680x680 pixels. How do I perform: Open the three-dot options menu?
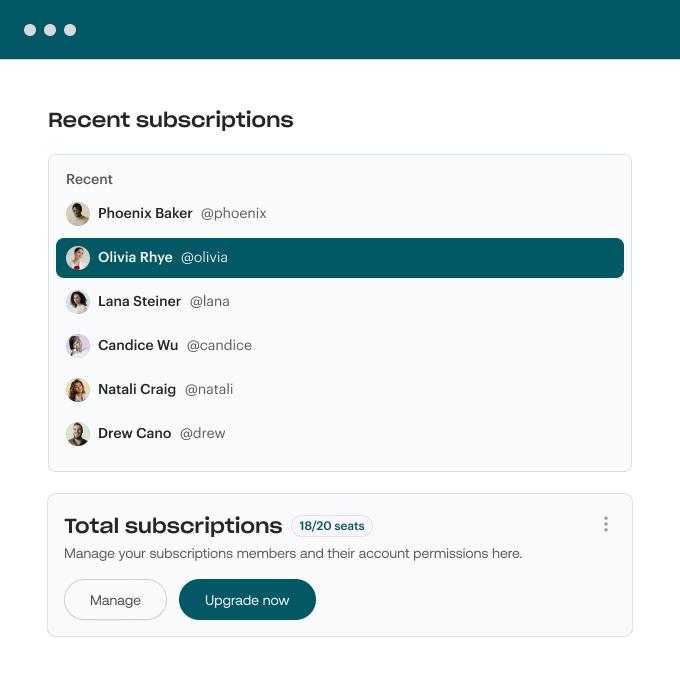pos(605,524)
